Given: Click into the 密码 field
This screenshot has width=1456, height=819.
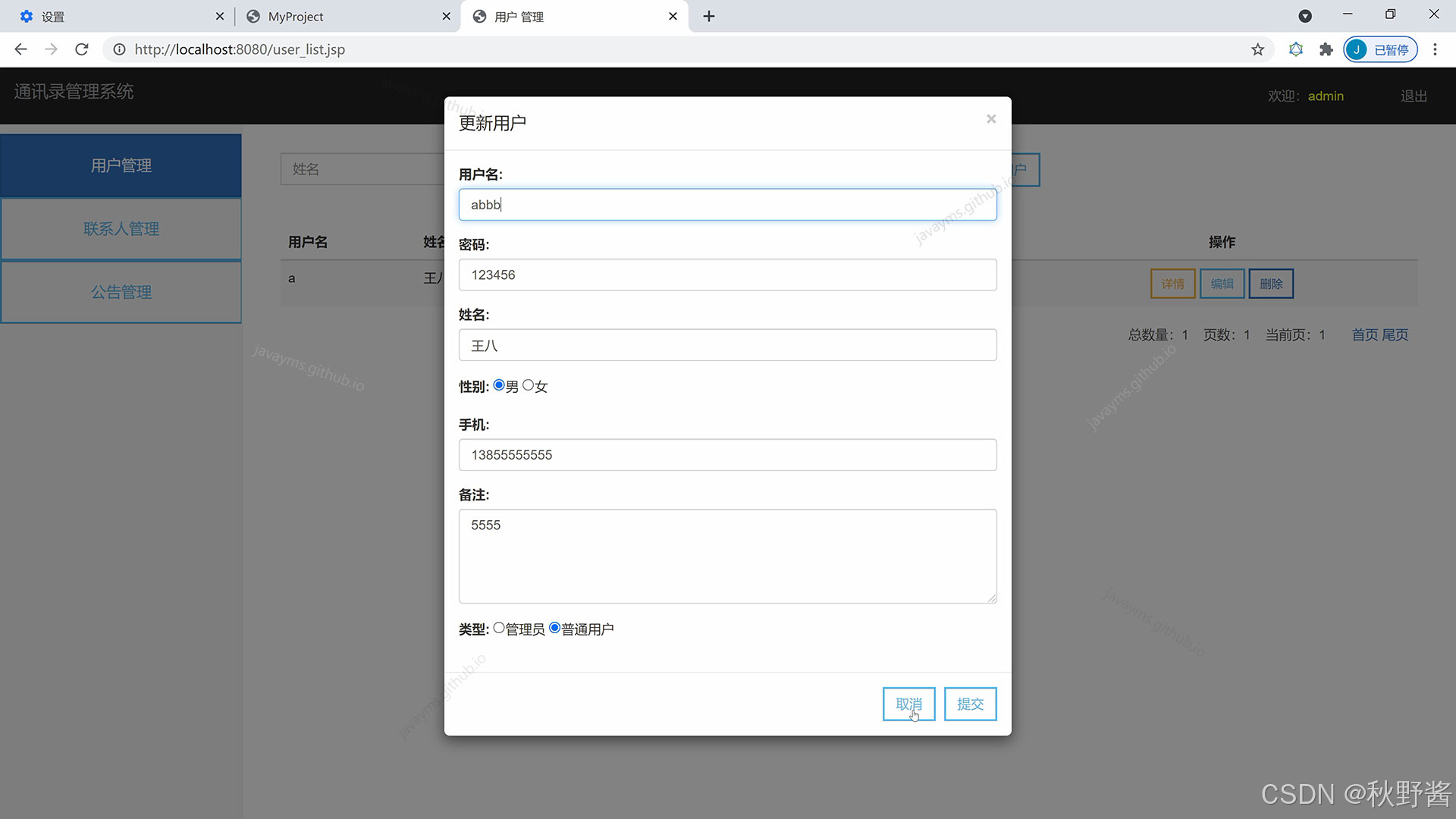Looking at the screenshot, I should (x=727, y=275).
